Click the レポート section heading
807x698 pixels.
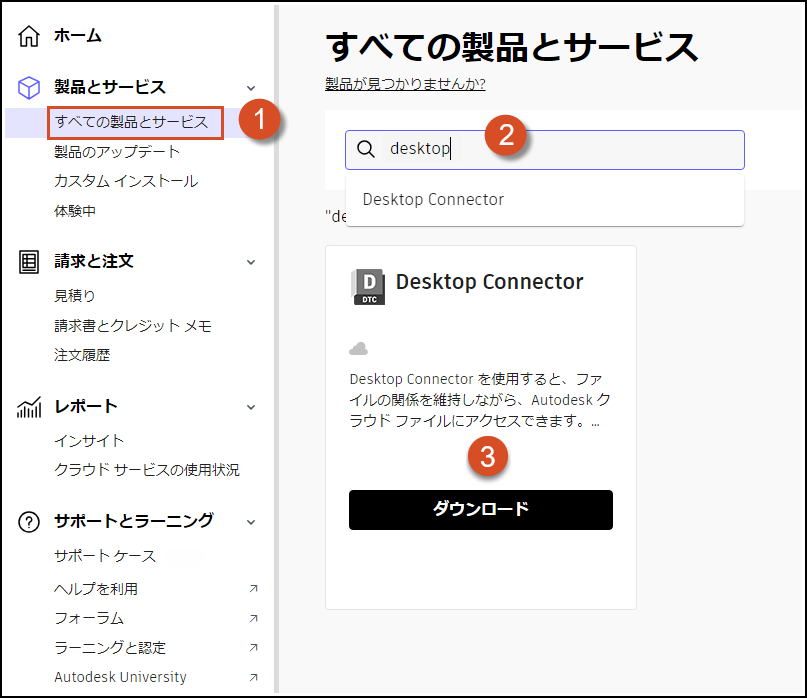[86, 407]
